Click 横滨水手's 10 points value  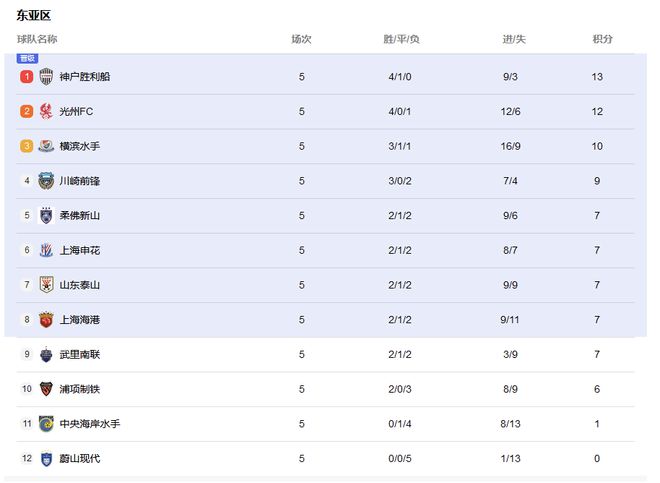[x=597, y=146]
